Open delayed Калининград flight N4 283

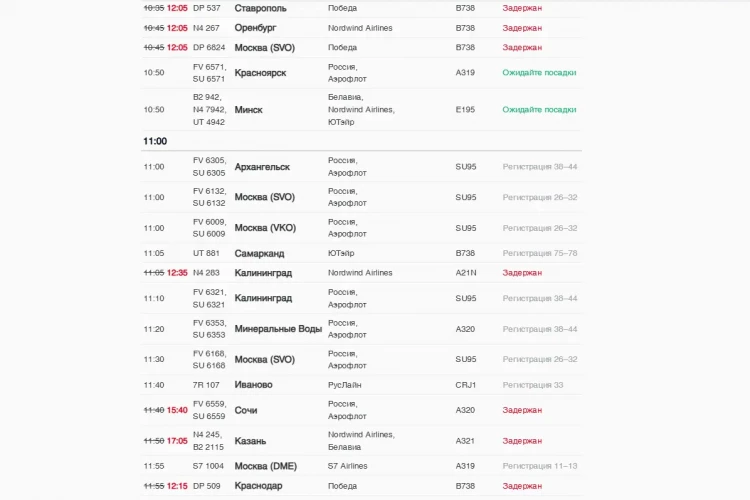[x=361, y=273]
